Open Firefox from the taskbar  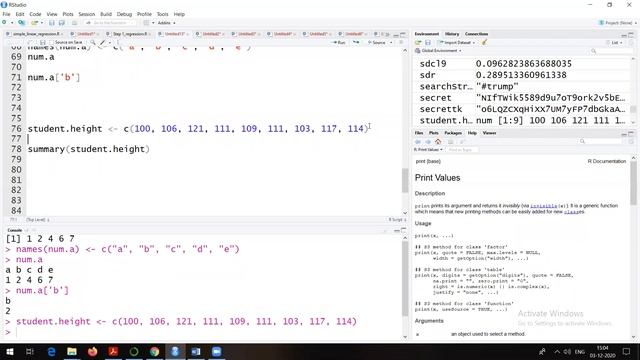(x=93, y=351)
